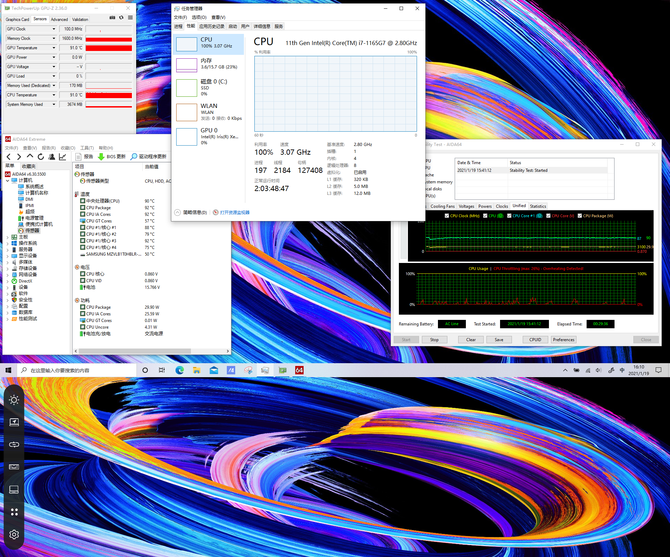Switch to the Advanced tab in GPU-Z

pos(59,19)
